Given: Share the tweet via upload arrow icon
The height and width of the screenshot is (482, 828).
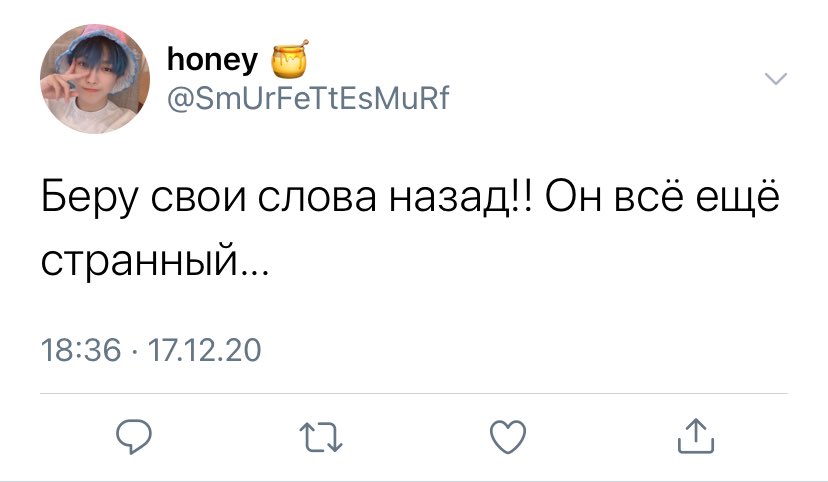Looking at the screenshot, I should coord(696,436).
